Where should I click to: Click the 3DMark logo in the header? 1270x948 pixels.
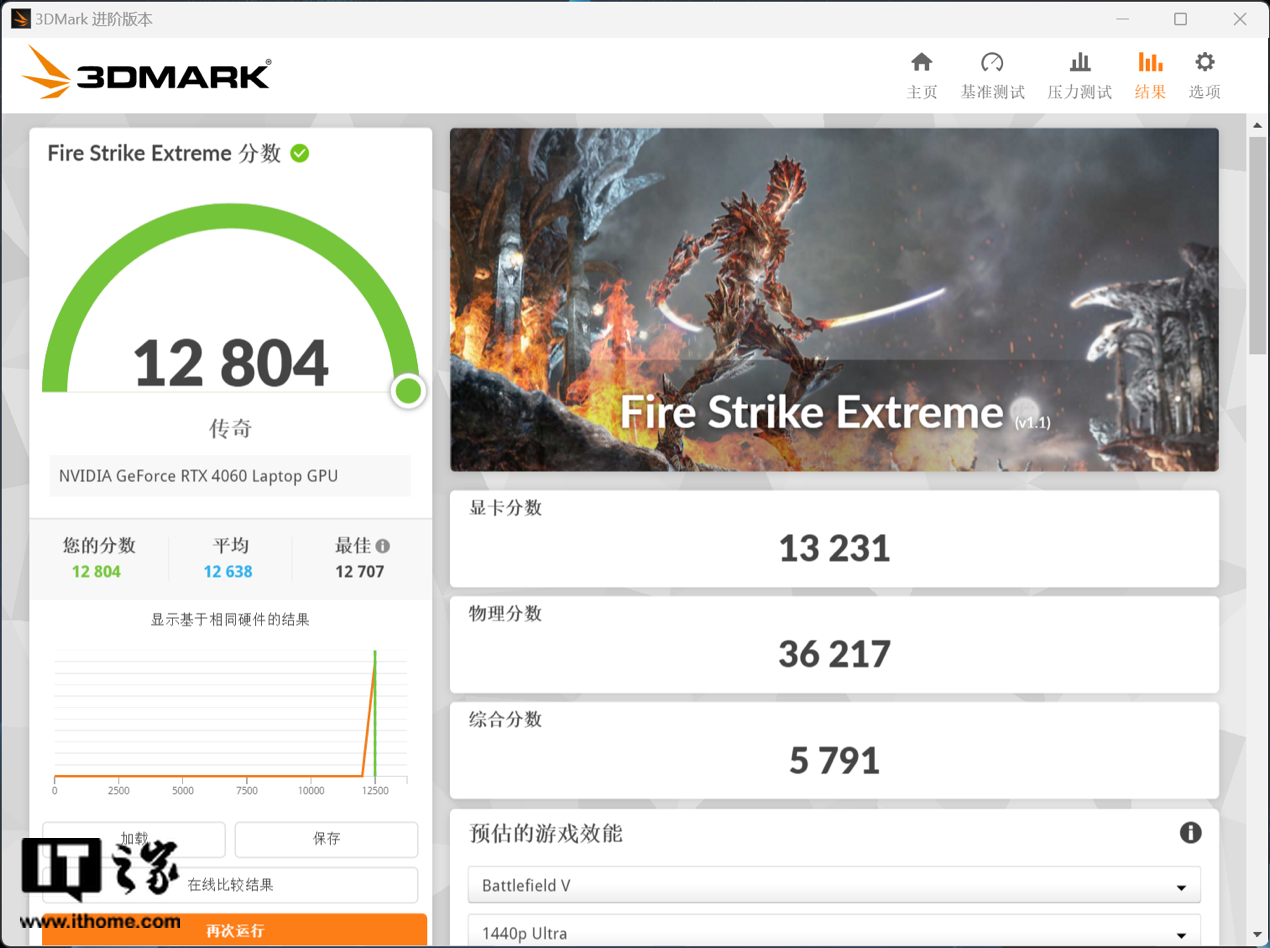146,74
